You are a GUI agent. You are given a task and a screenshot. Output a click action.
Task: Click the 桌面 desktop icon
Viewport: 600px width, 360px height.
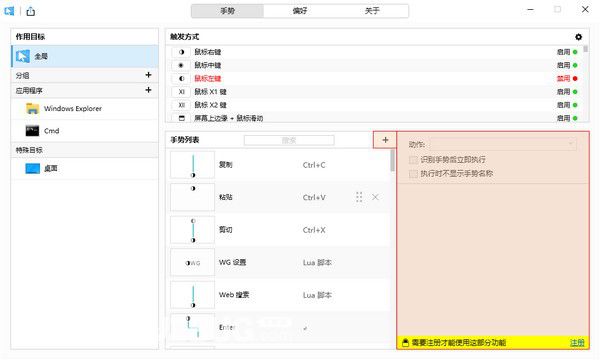[x=33, y=168]
